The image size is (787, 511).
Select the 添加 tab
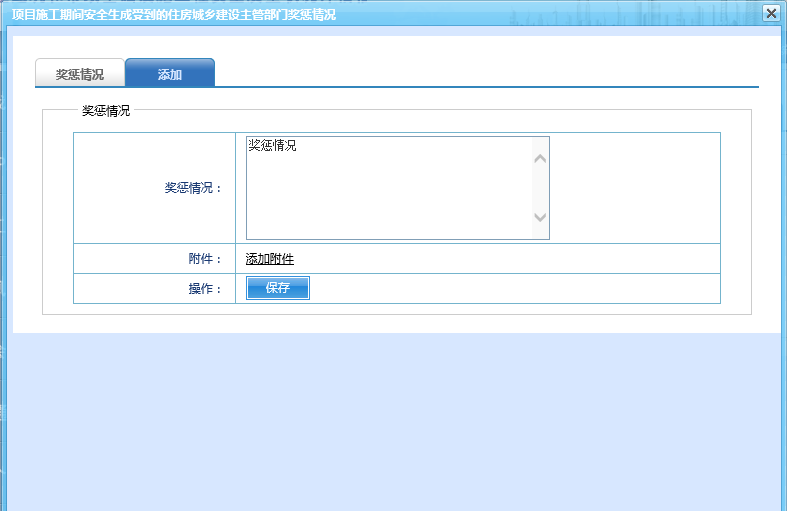pos(170,74)
